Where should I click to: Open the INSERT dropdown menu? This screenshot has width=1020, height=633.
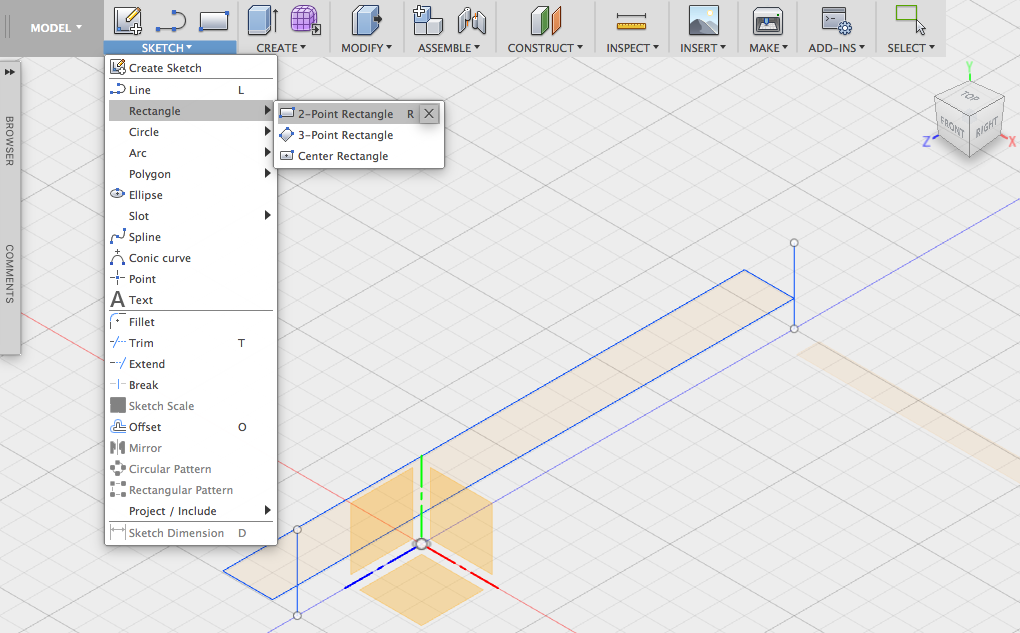[703, 47]
